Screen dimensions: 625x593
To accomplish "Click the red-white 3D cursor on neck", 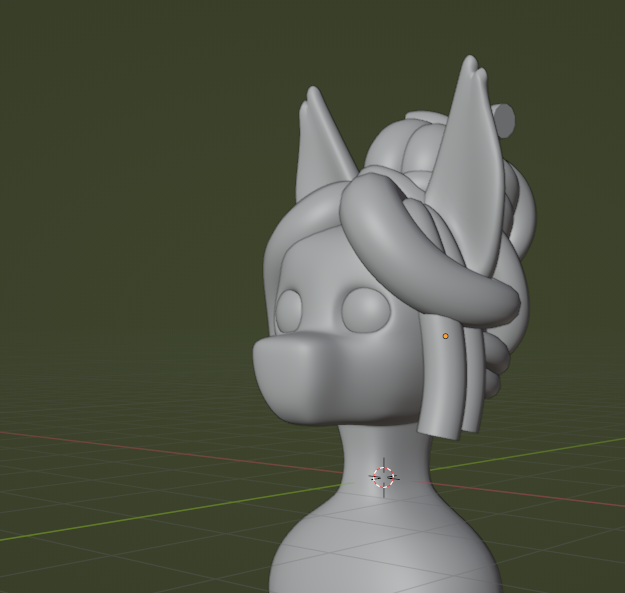I will pyautogui.click(x=384, y=477).
